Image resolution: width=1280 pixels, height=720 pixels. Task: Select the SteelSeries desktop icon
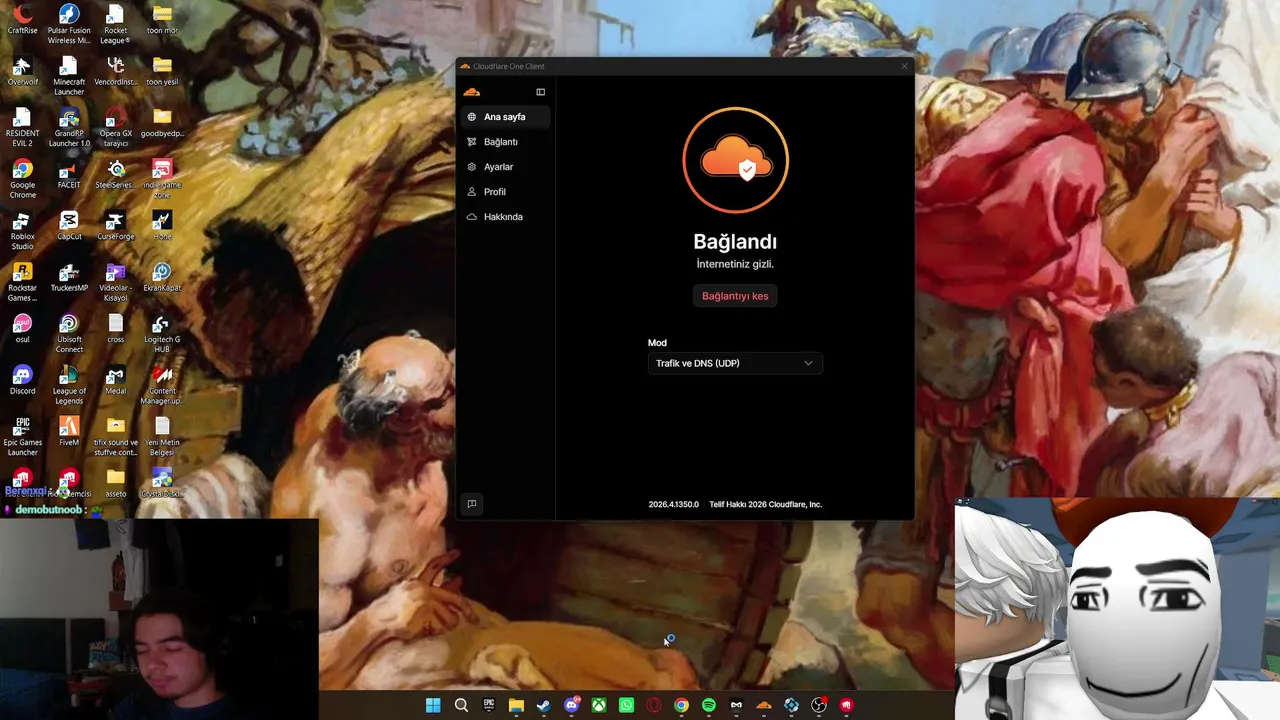pos(115,175)
